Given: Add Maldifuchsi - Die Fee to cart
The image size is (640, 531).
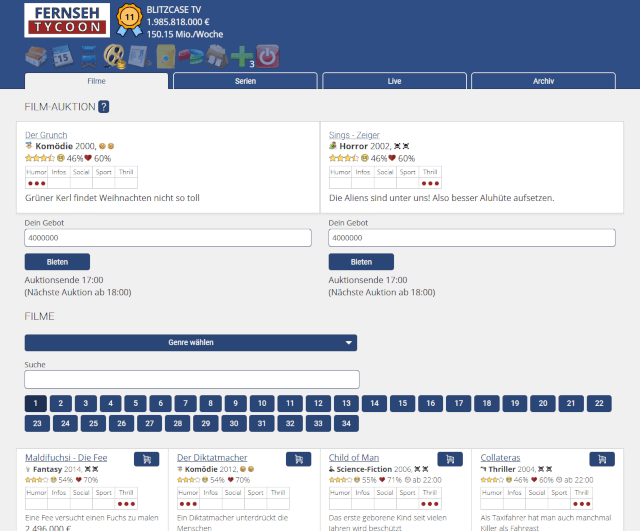Looking at the screenshot, I should (147, 459).
